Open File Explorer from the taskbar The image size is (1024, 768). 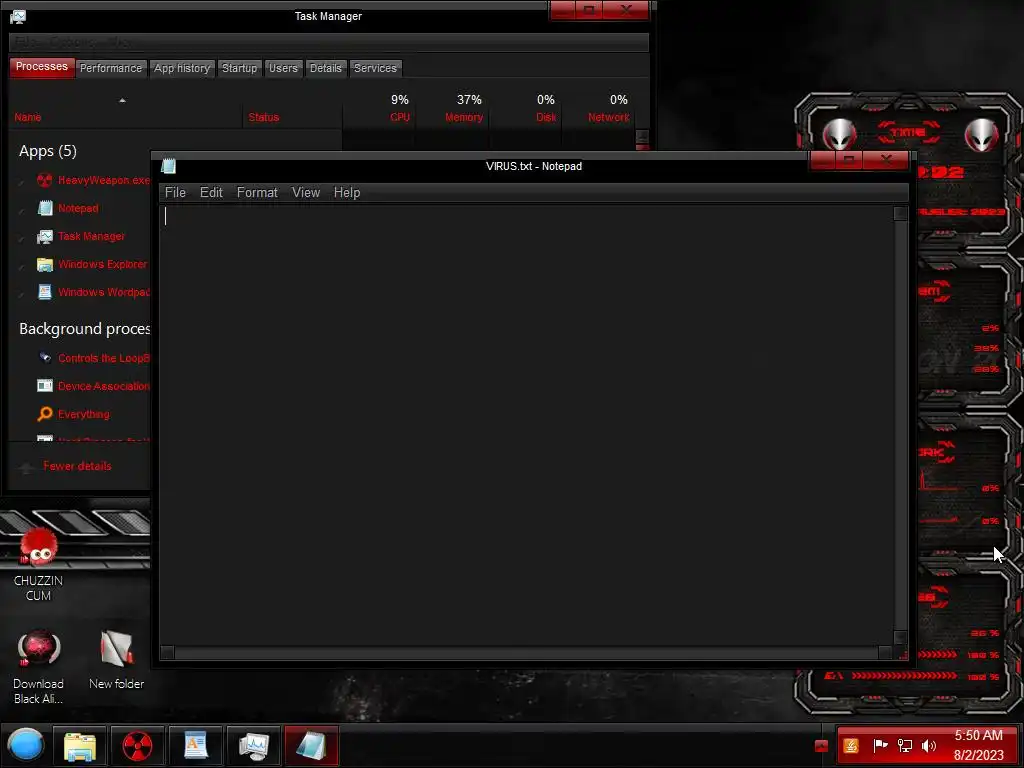pos(80,746)
